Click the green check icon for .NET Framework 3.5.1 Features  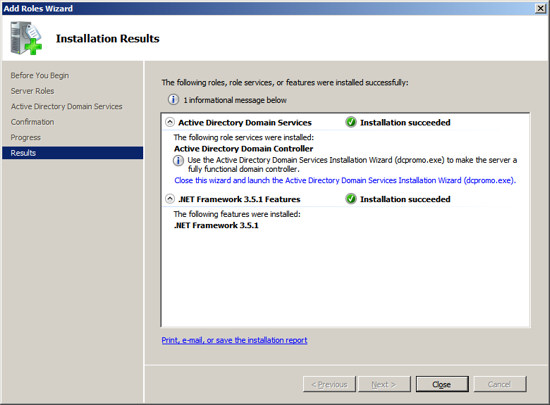[x=350, y=199]
